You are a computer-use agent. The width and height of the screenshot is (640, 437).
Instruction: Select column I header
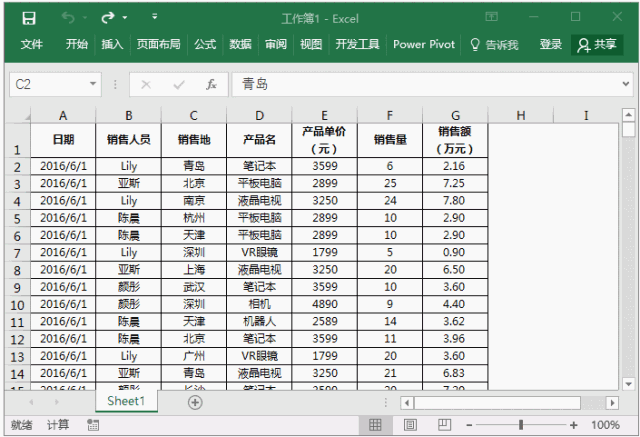pyautogui.click(x=586, y=115)
